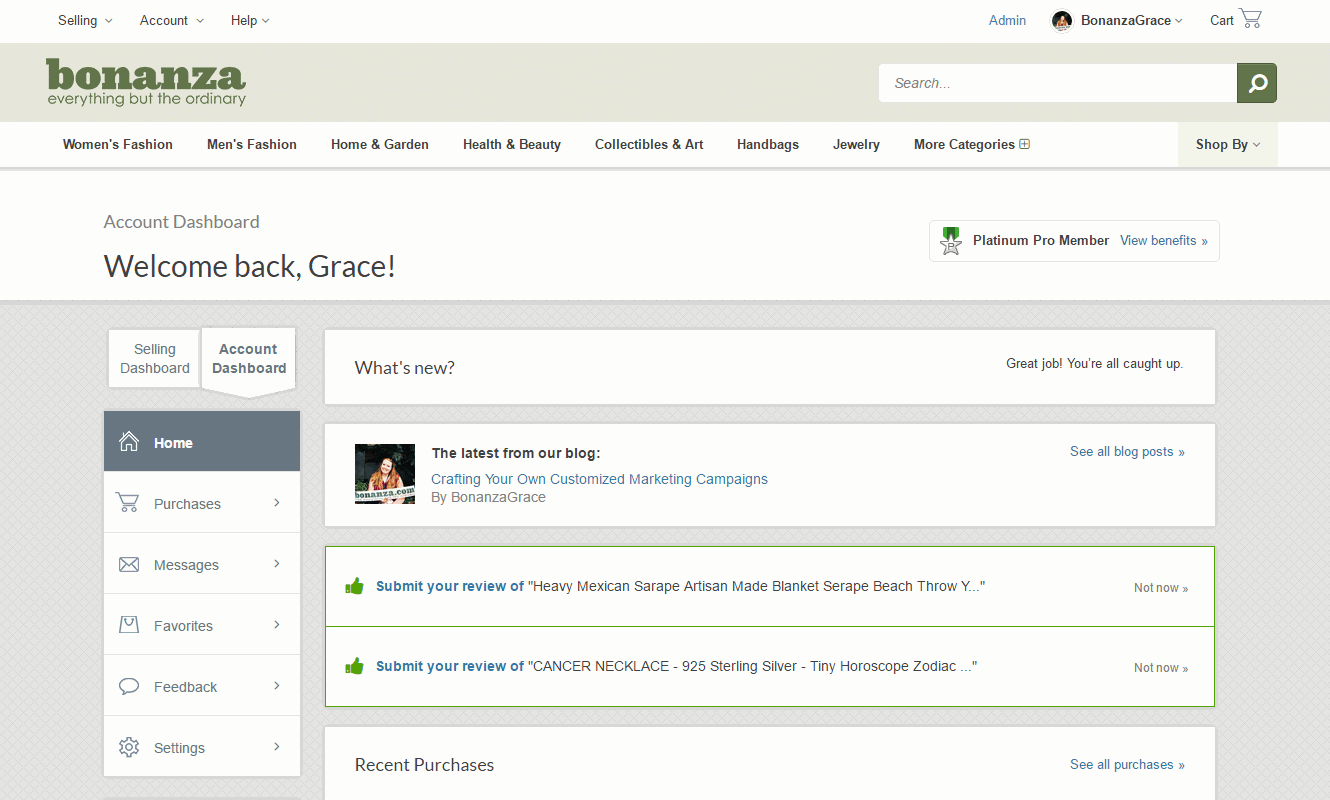This screenshot has width=1330, height=800.
Task: Open Men's Fashion category
Action: [252, 144]
